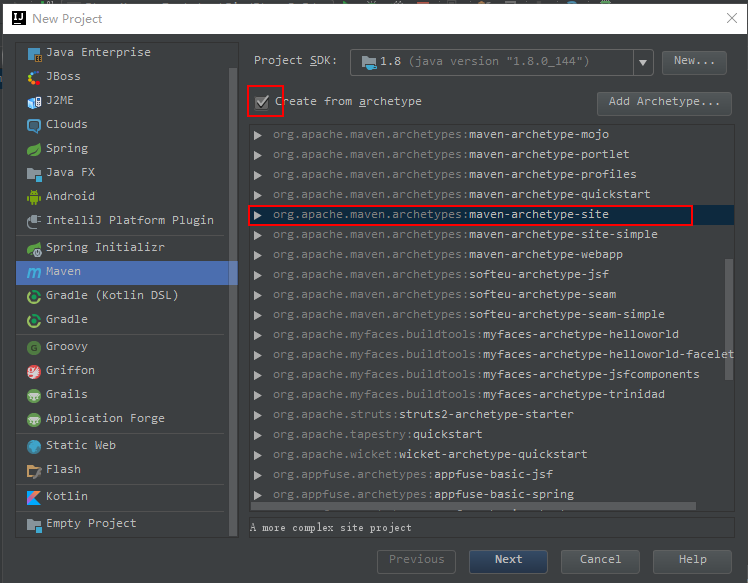Viewport: 748px width, 583px height.
Task: Select softeu-archetype-seam entry
Action: click(x=491, y=295)
